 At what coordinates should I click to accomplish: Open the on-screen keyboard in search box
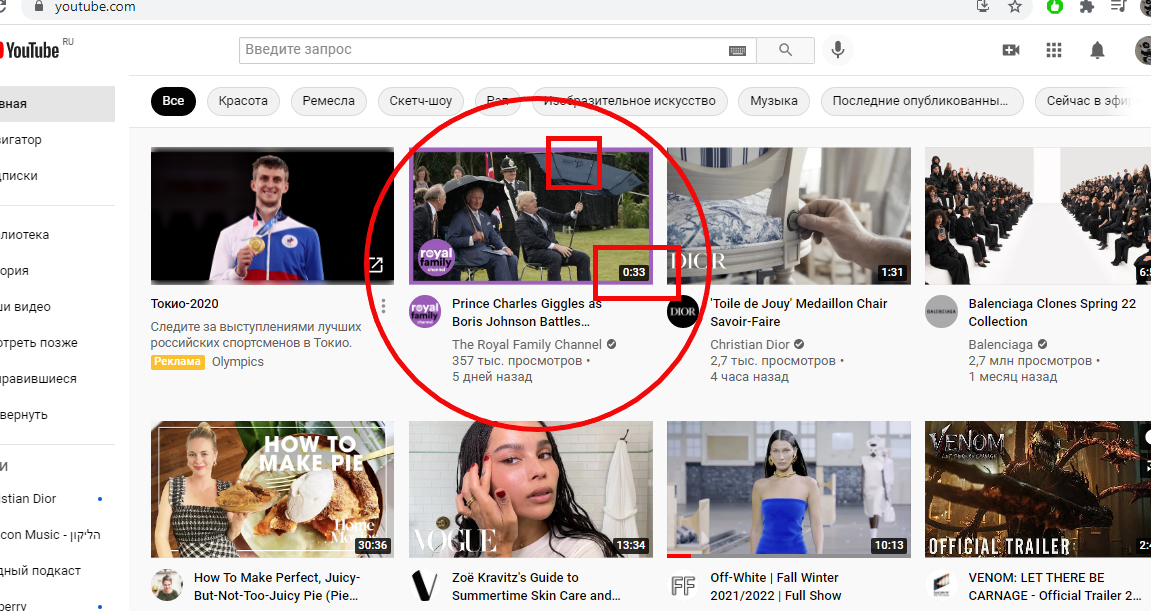[737, 50]
